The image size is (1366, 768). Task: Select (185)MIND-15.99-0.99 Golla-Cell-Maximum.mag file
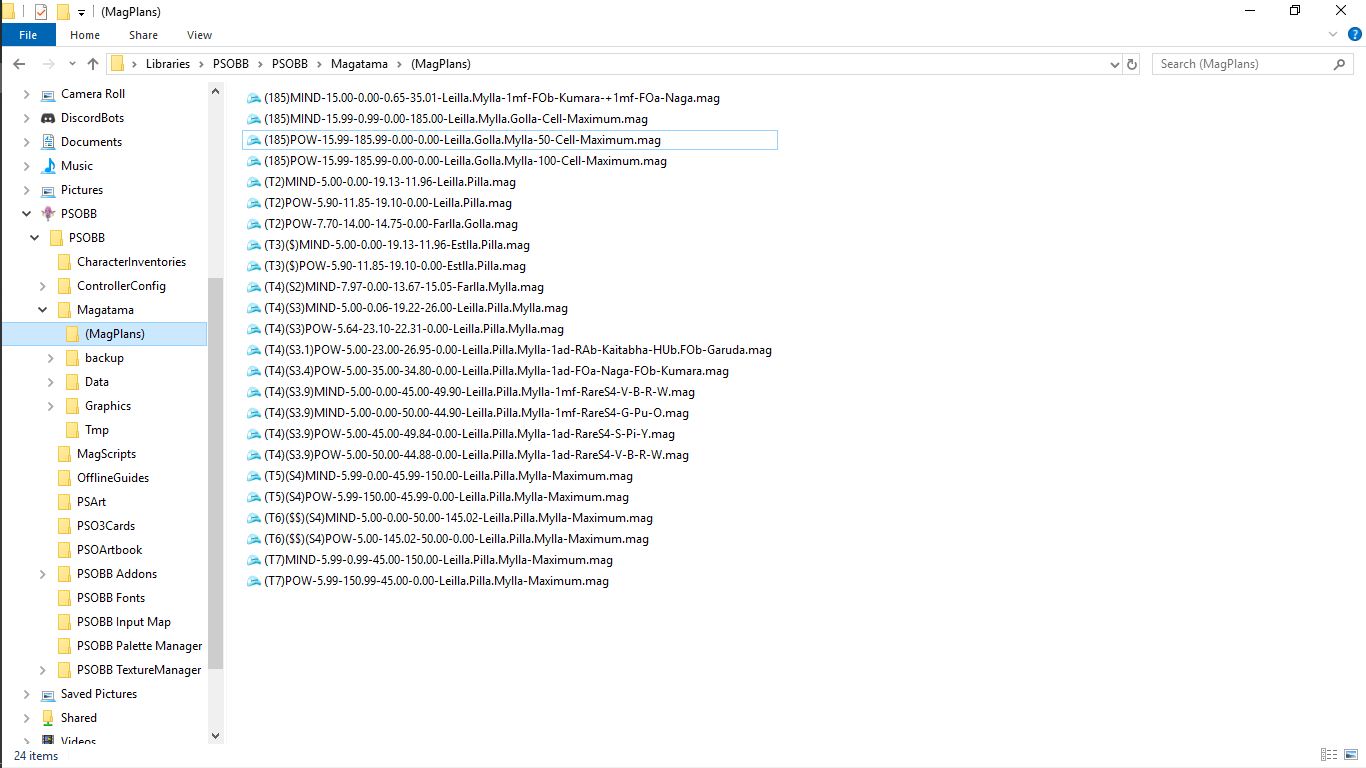[x=455, y=119]
